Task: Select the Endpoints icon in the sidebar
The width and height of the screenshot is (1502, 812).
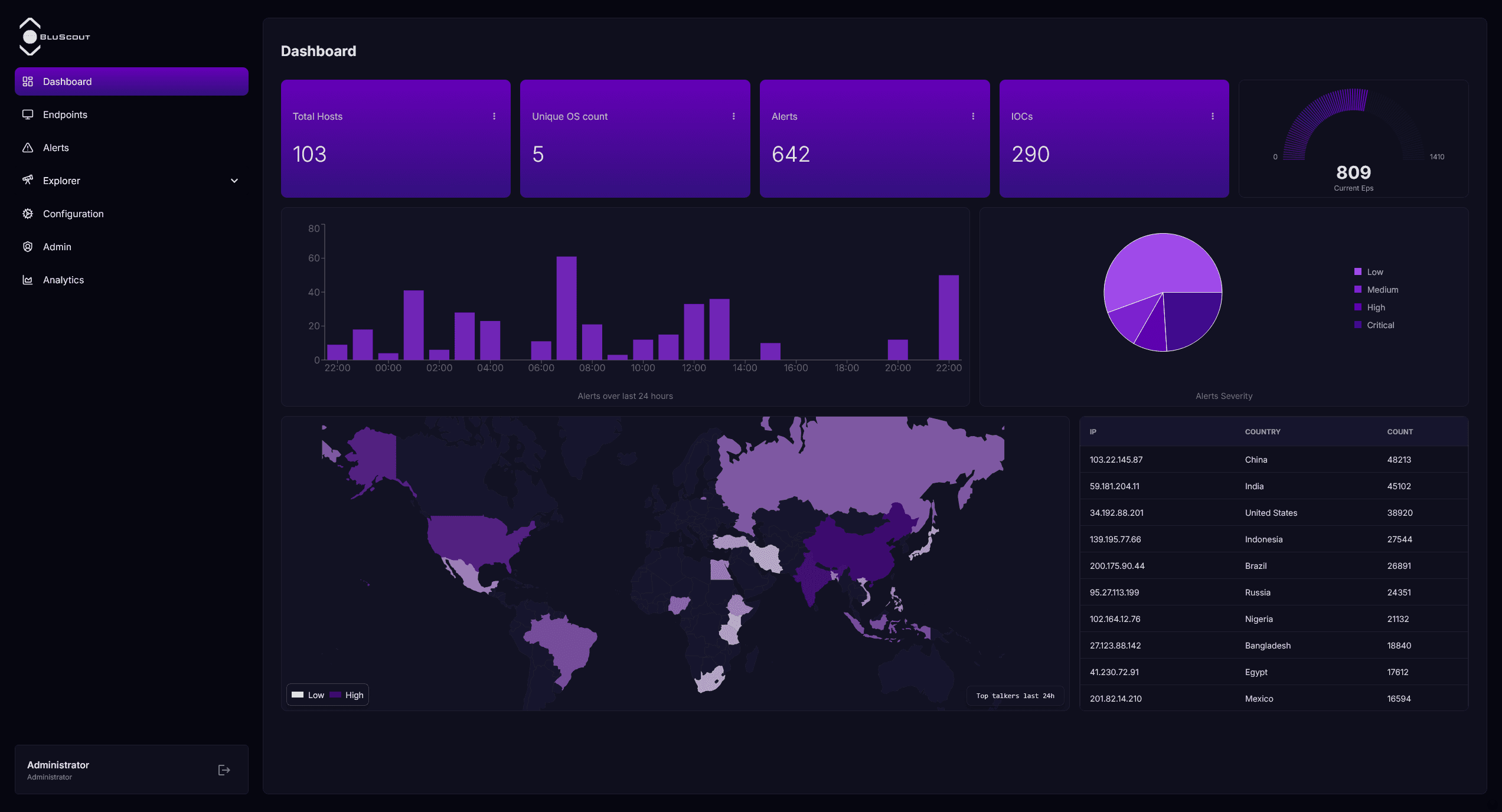Action: click(28, 114)
